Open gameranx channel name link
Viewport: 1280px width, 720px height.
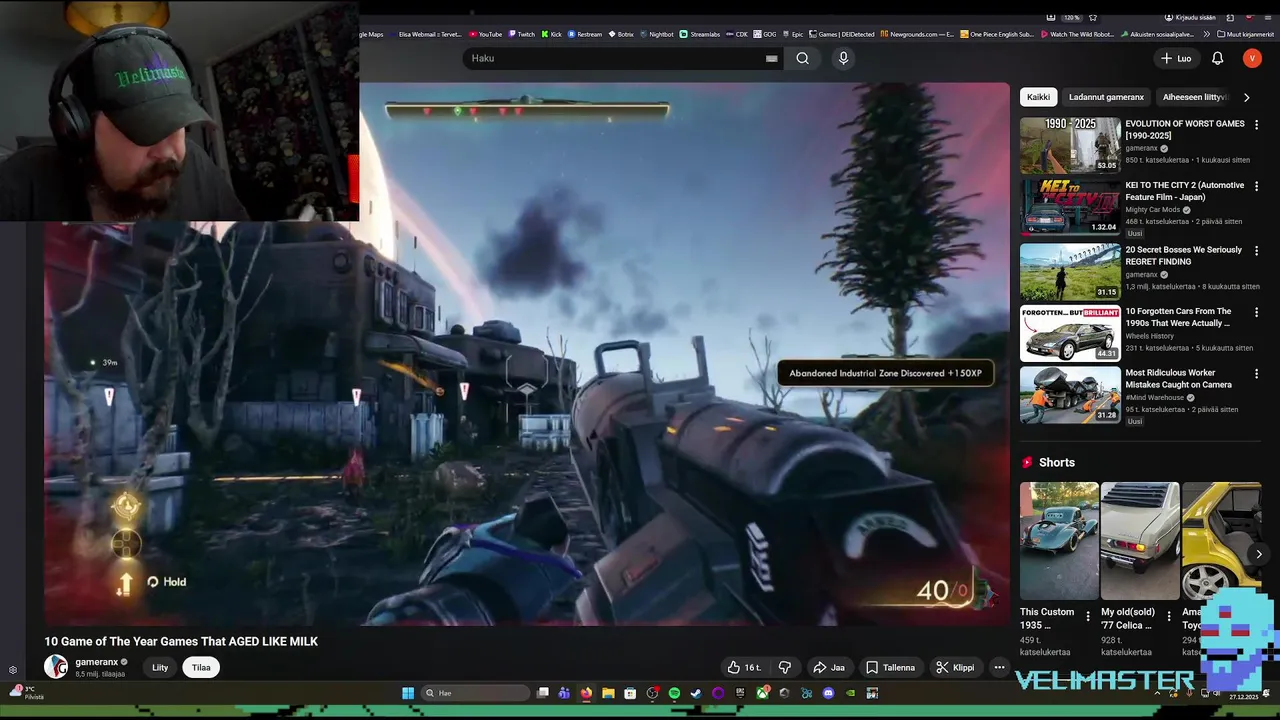tap(97, 662)
